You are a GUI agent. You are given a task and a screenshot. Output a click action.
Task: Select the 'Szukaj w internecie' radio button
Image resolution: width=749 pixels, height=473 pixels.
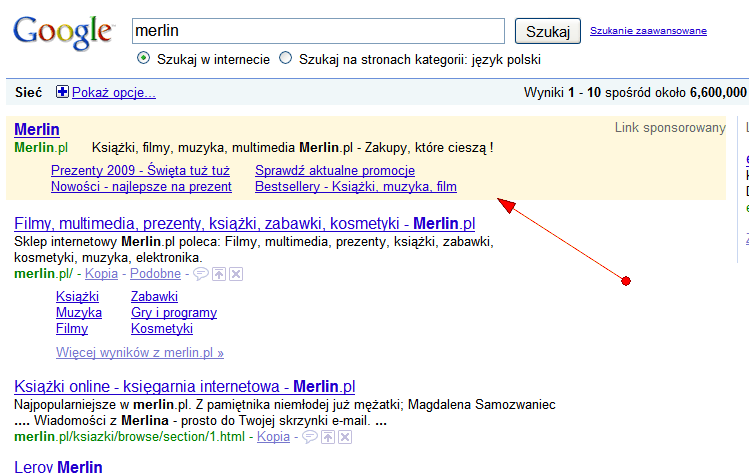tap(143, 58)
